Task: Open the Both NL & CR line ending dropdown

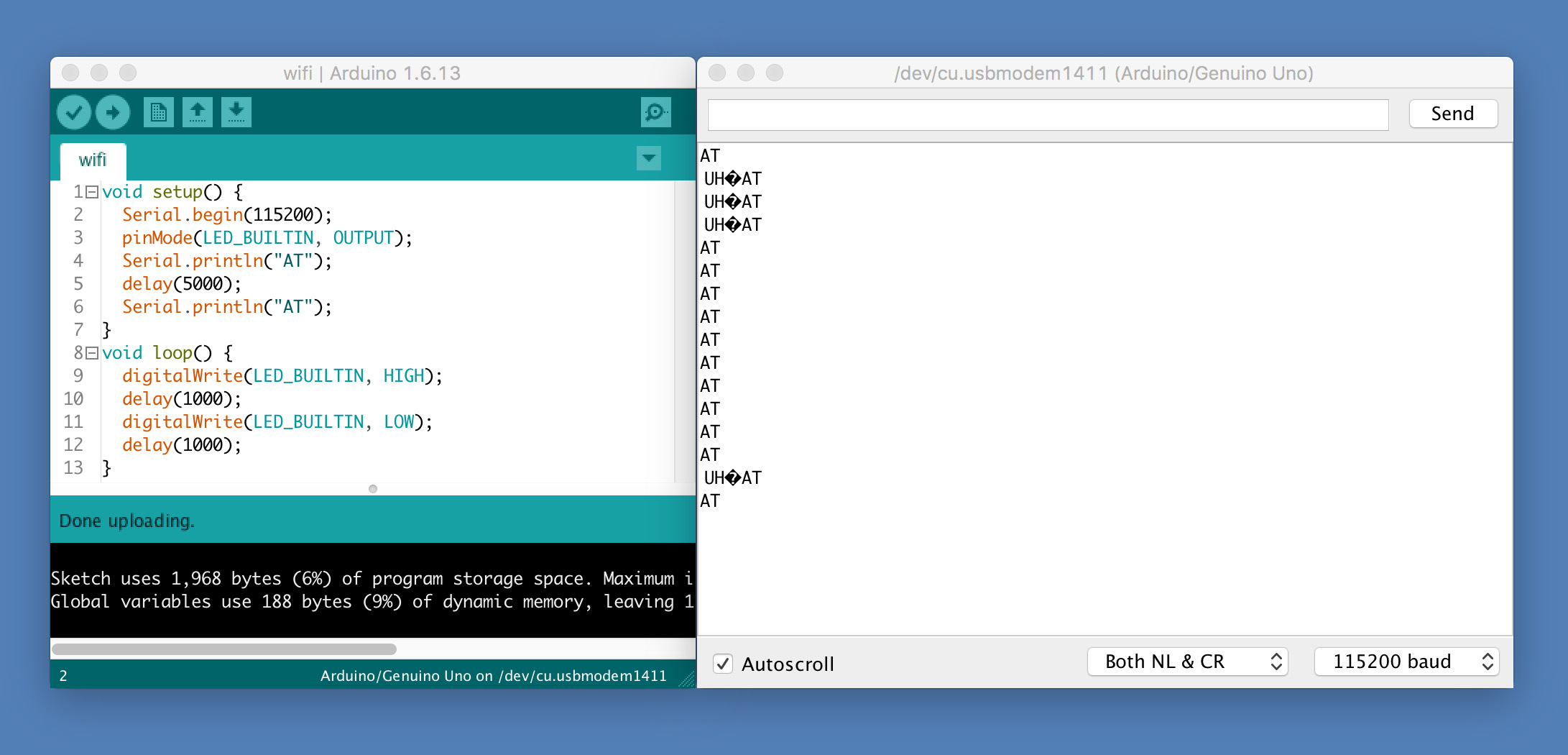Action: tap(1187, 662)
